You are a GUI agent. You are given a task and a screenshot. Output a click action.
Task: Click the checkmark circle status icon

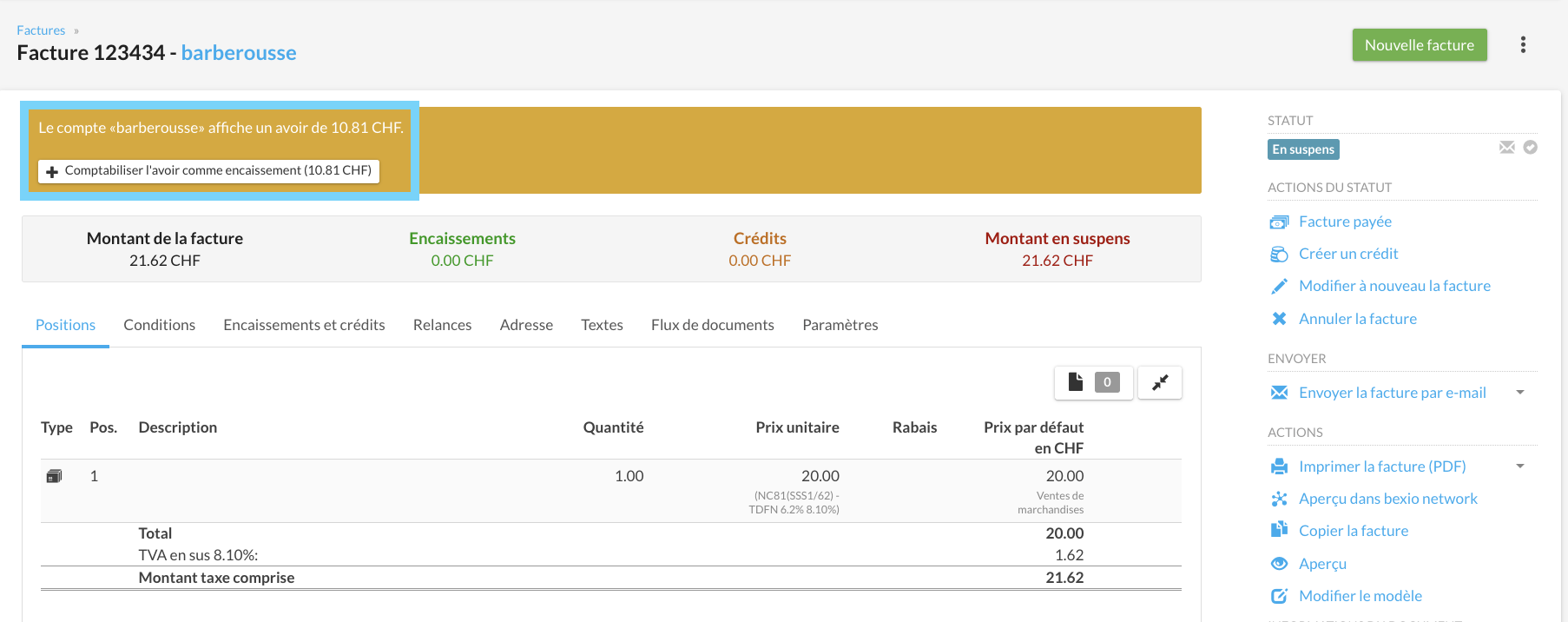(x=1531, y=148)
